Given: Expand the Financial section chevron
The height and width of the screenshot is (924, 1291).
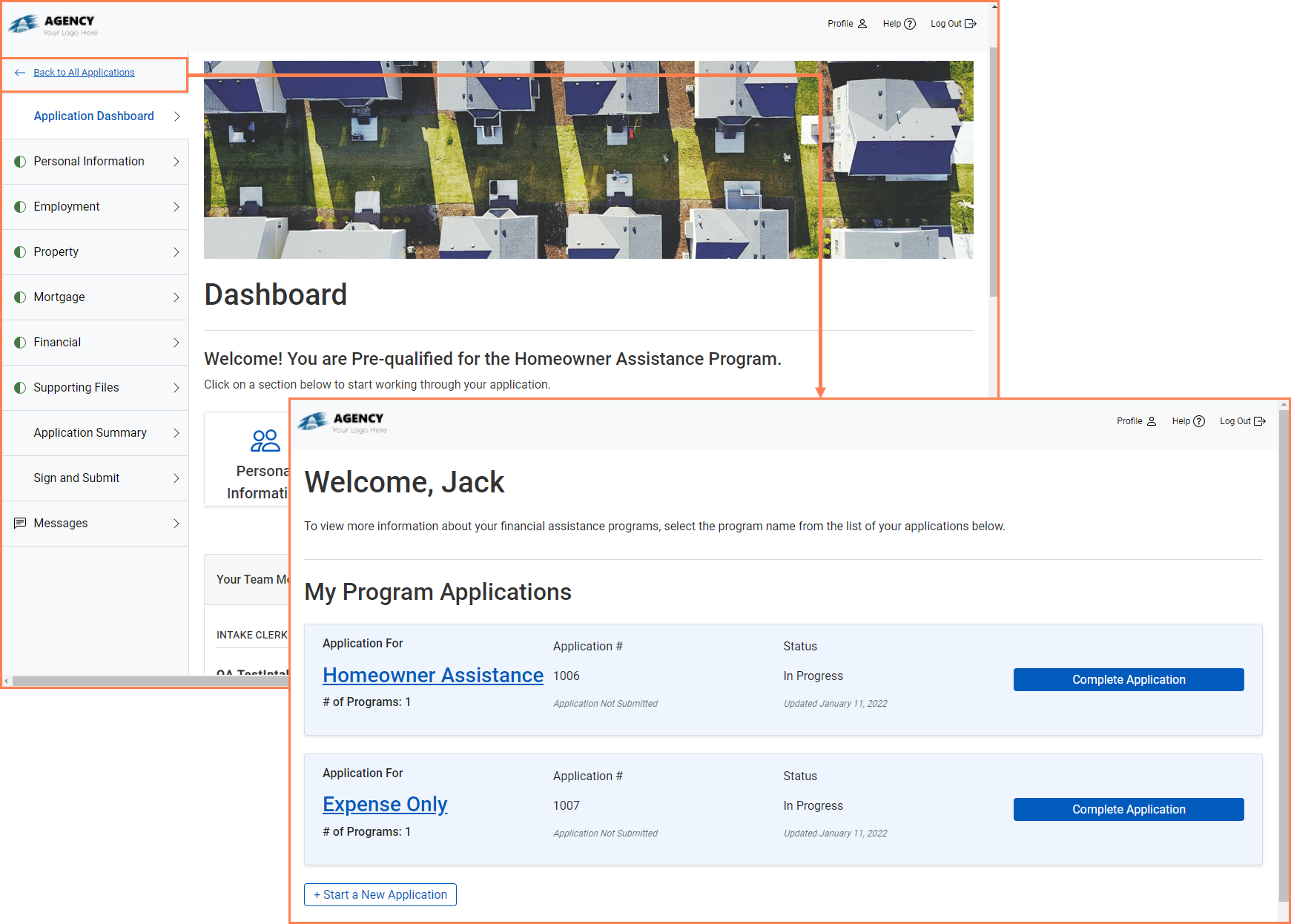Looking at the screenshot, I should (176, 343).
